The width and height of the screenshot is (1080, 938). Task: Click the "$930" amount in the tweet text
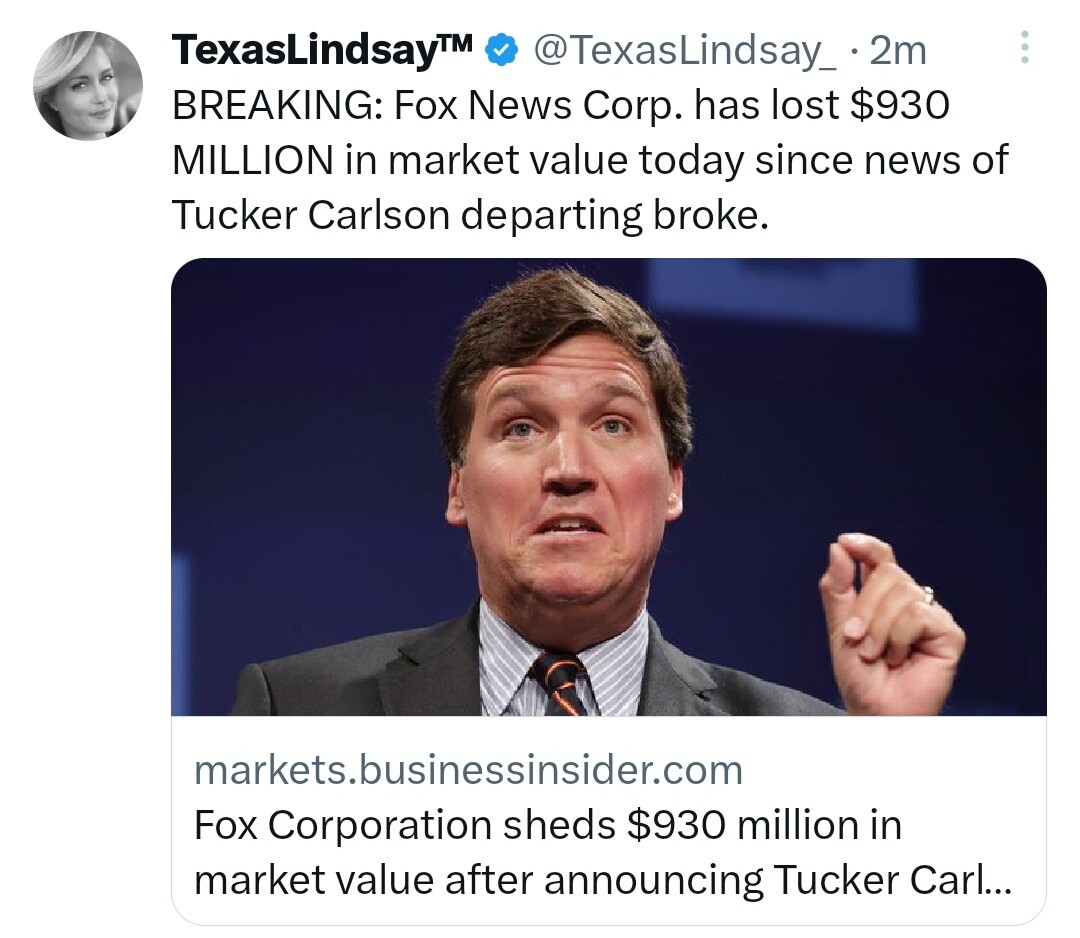(x=897, y=106)
